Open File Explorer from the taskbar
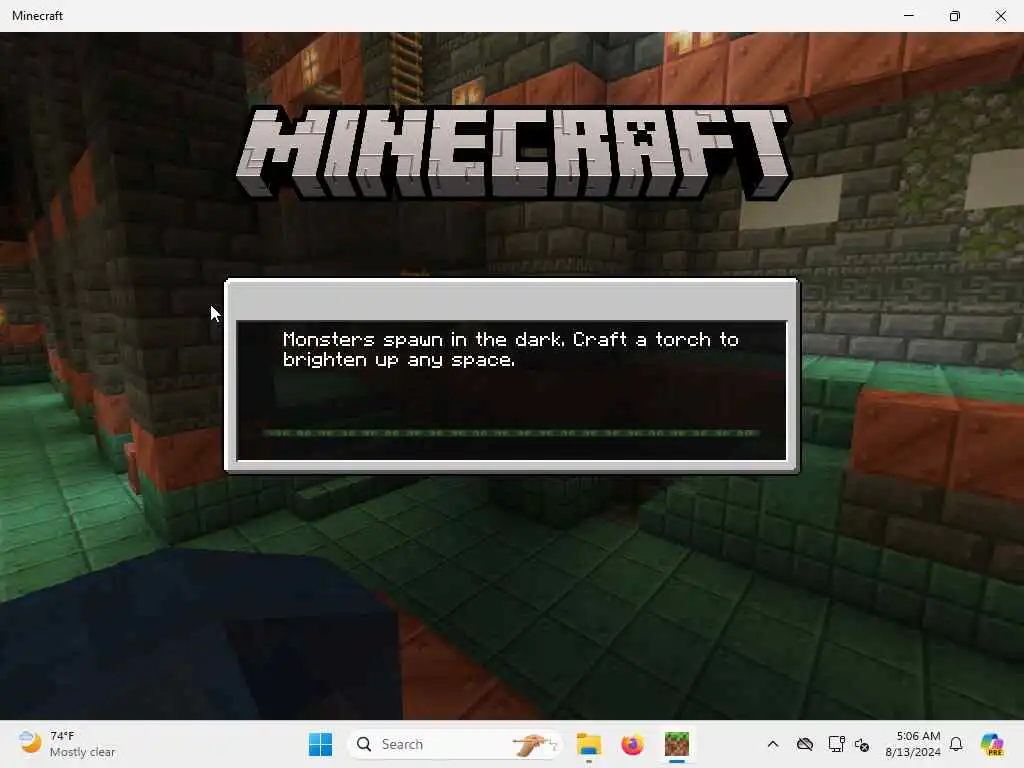 (x=588, y=744)
